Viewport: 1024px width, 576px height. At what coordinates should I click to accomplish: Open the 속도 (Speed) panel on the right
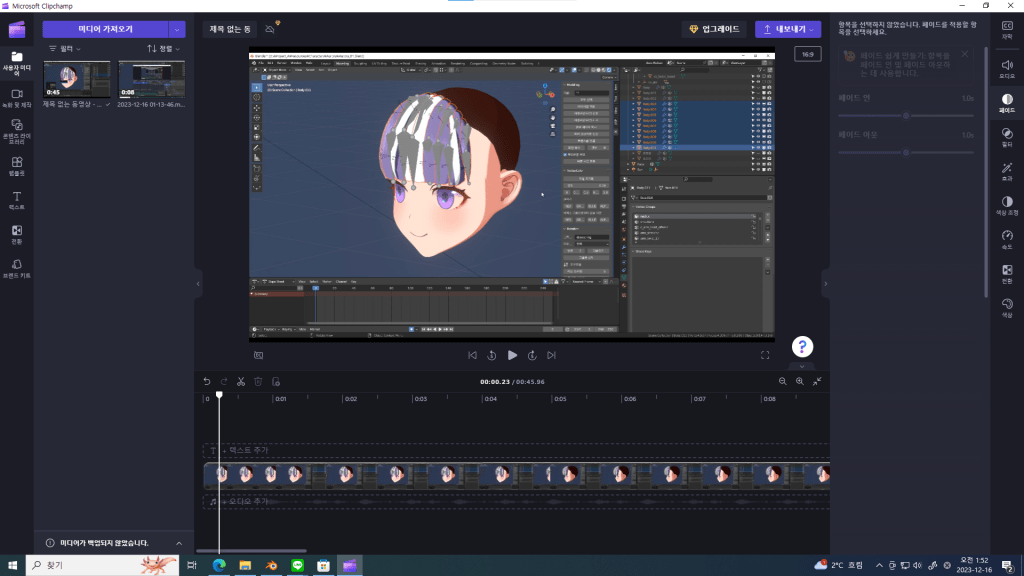point(1006,239)
